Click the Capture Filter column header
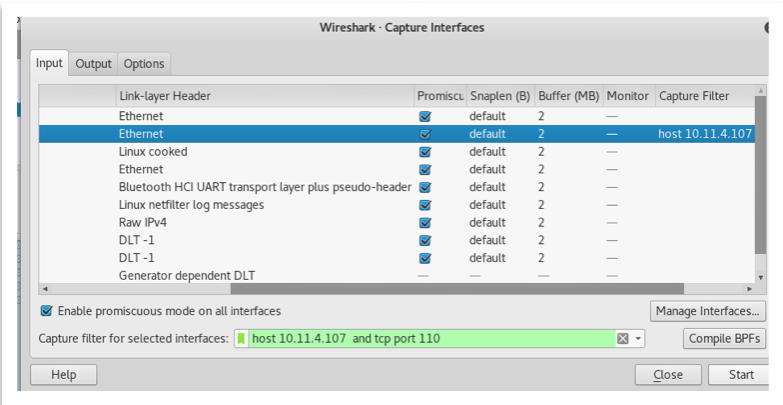 coord(705,96)
